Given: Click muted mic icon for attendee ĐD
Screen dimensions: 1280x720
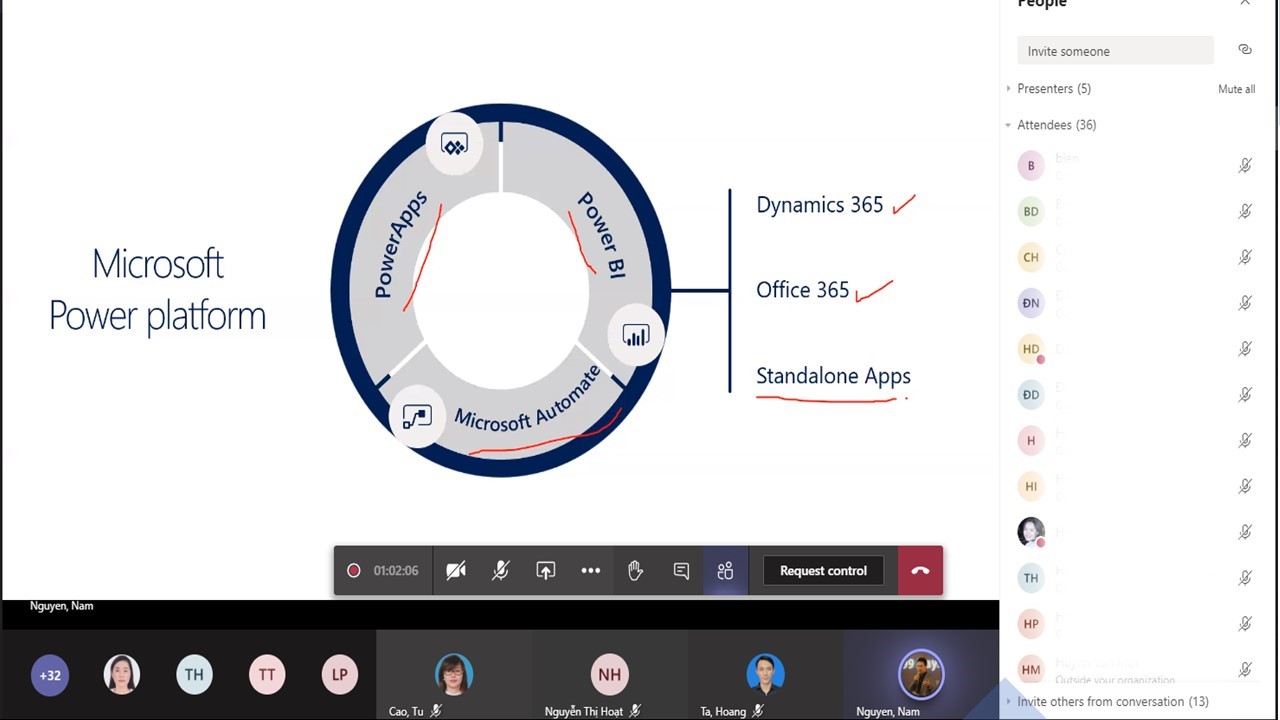Looking at the screenshot, I should click(x=1245, y=395).
